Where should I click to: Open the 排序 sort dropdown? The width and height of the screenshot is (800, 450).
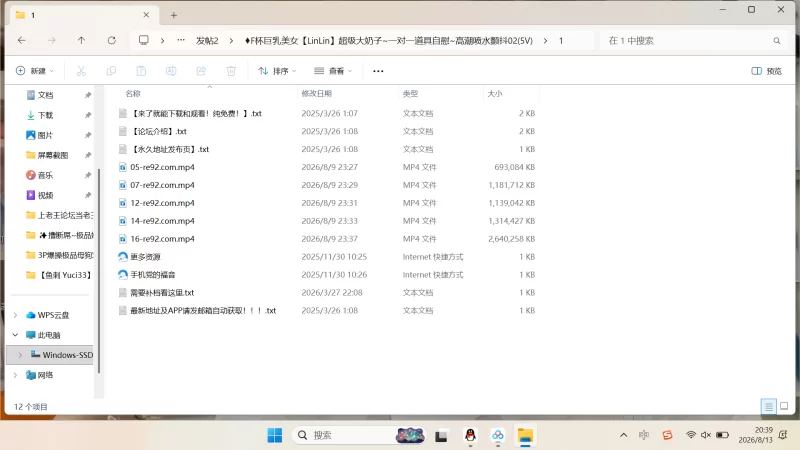(277, 71)
